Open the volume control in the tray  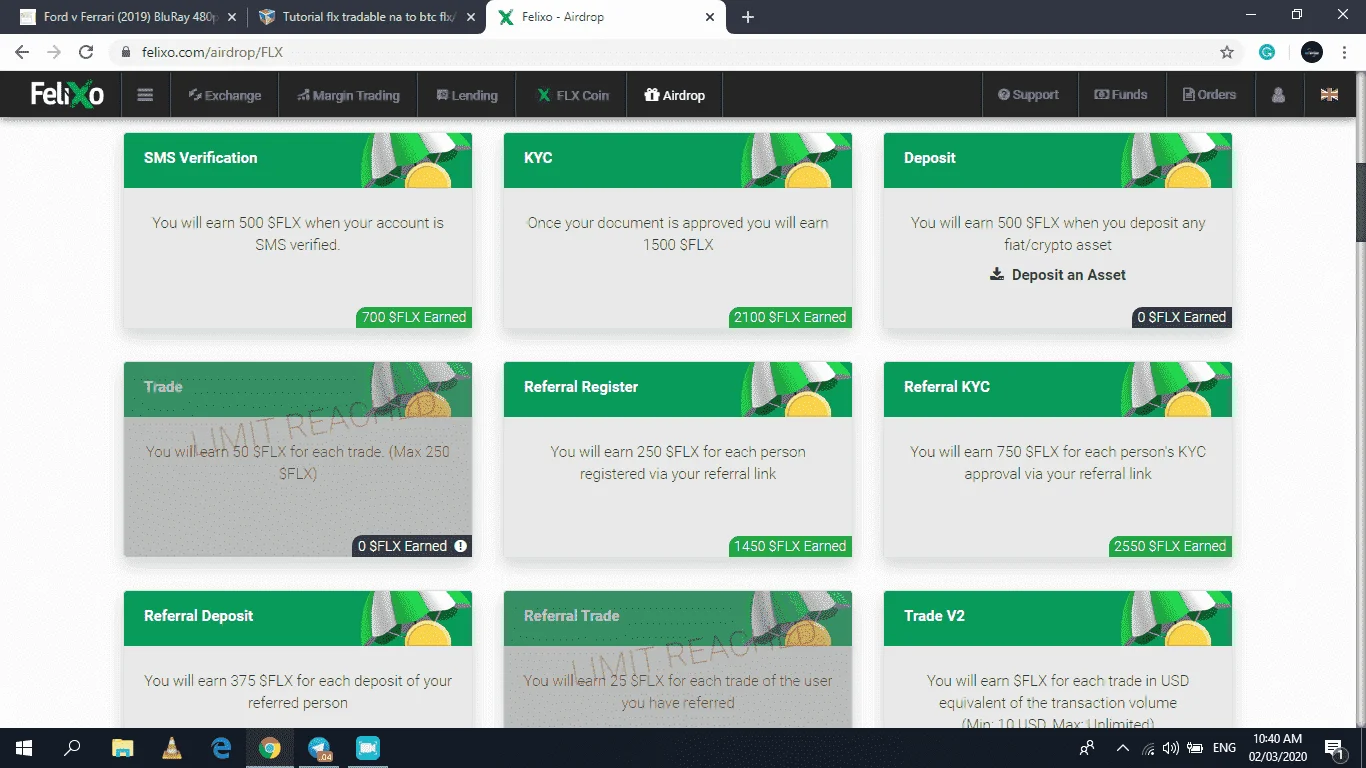1170,748
